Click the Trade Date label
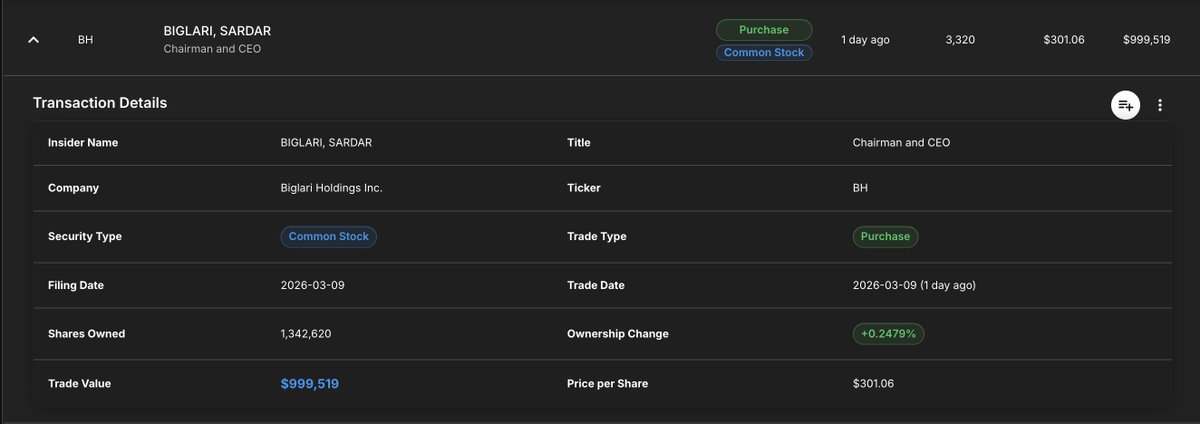The image size is (1200, 424). click(596, 285)
